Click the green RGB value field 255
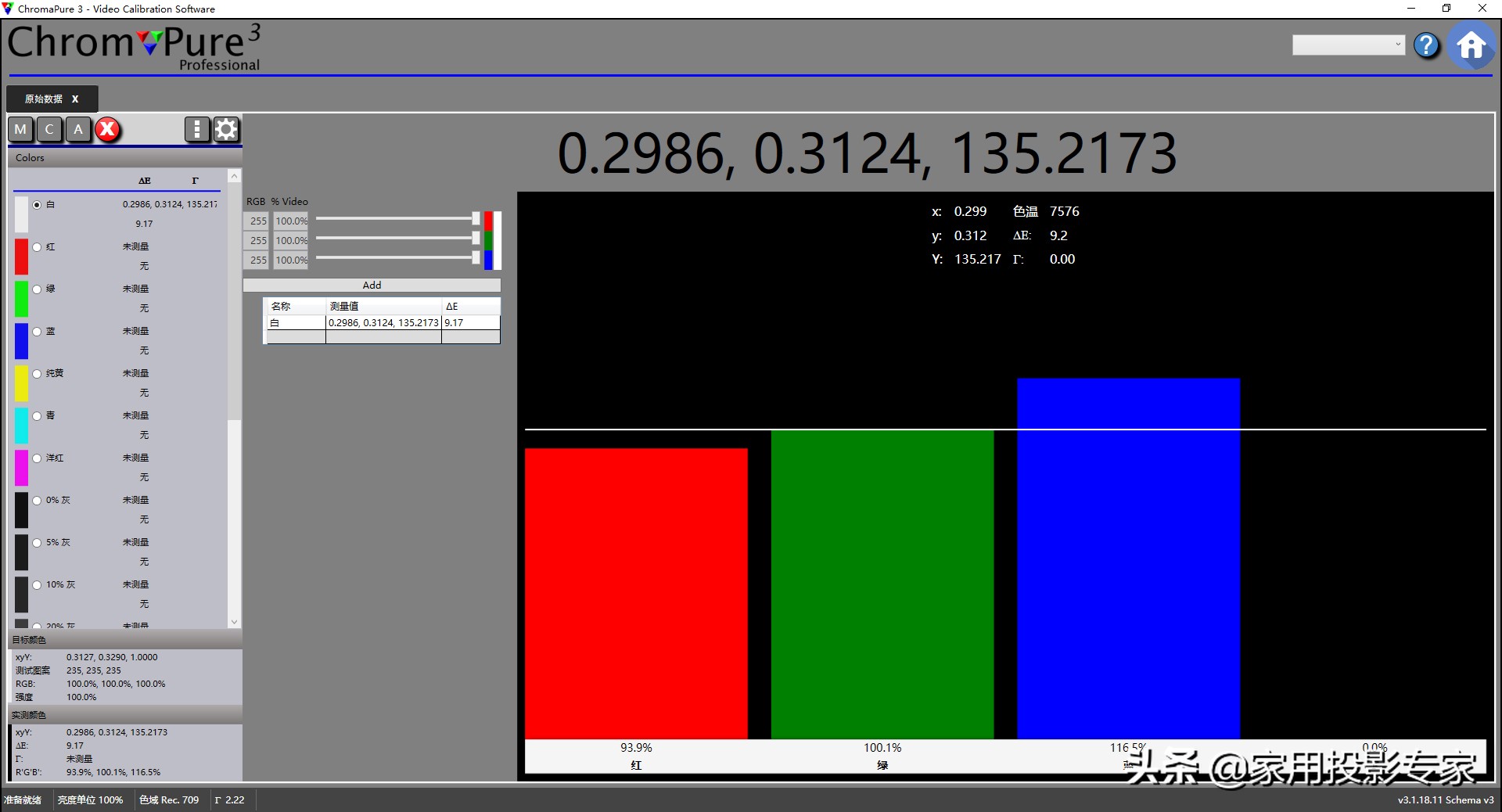The height and width of the screenshot is (812, 1502). pyautogui.click(x=258, y=241)
